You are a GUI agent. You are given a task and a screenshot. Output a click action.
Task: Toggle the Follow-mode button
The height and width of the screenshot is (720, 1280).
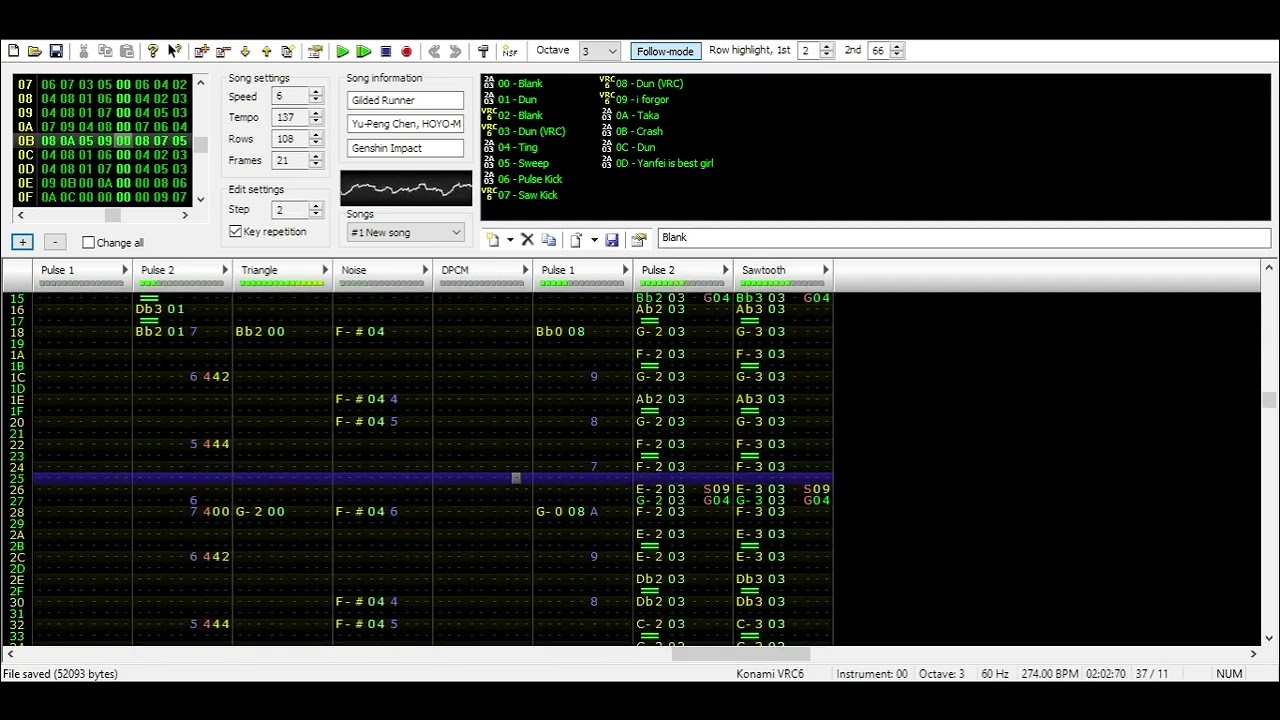pos(665,51)
